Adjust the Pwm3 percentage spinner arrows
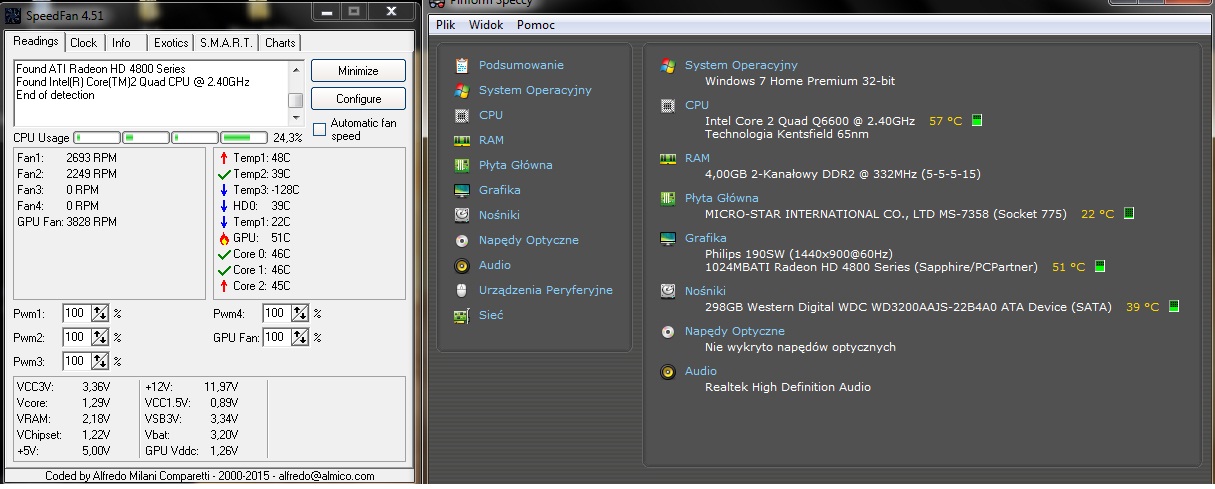The image size is (1215, 489). 100,361
